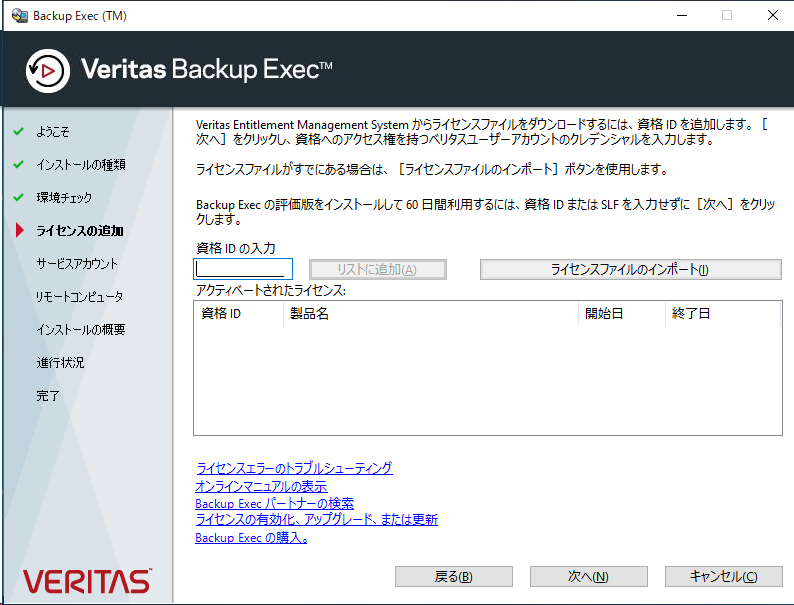Click the キャンセル(C) cancel button

[724, 576]
